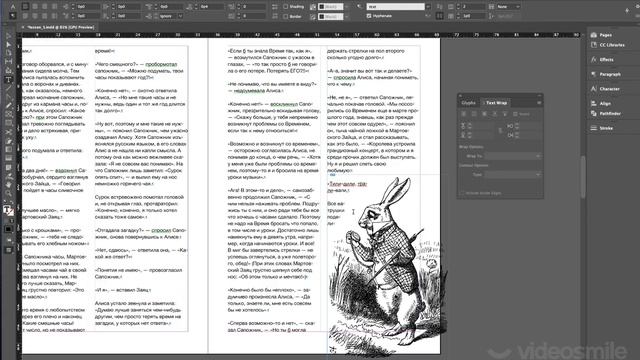Image resolution: width=640 pixels, height=360 pixels.
Task: Switch to the Glyphs tab
Action: tap(469, 103)
